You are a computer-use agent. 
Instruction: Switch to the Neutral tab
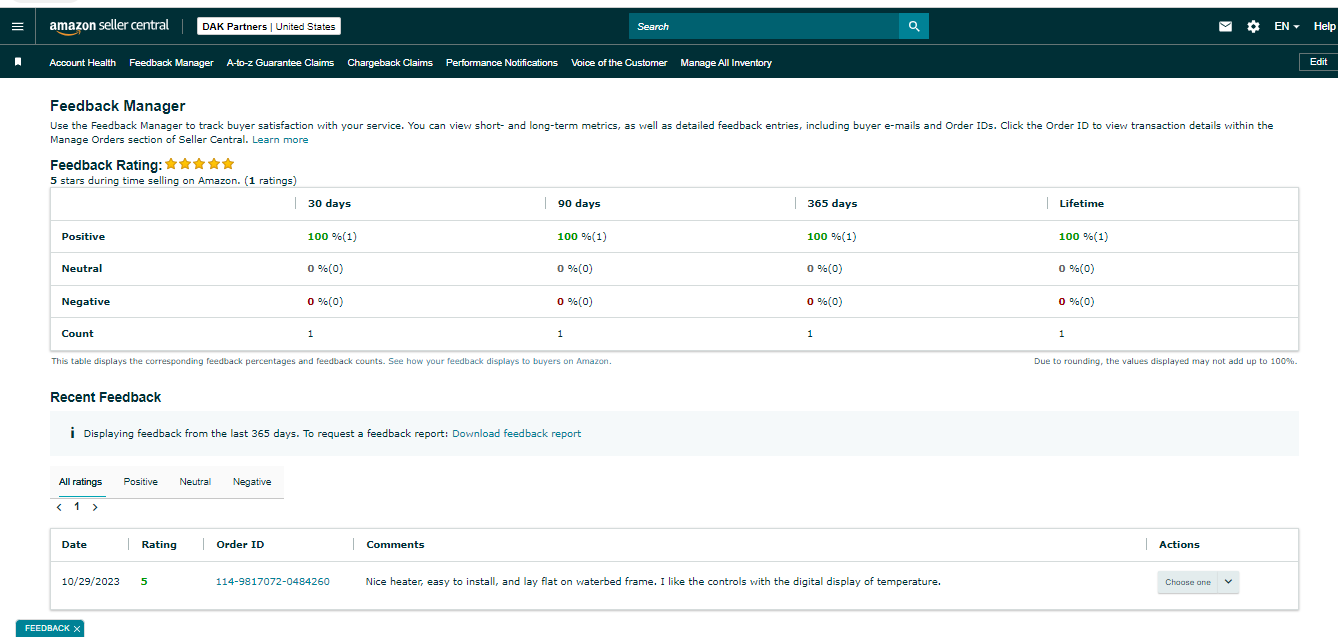point(195,482)
